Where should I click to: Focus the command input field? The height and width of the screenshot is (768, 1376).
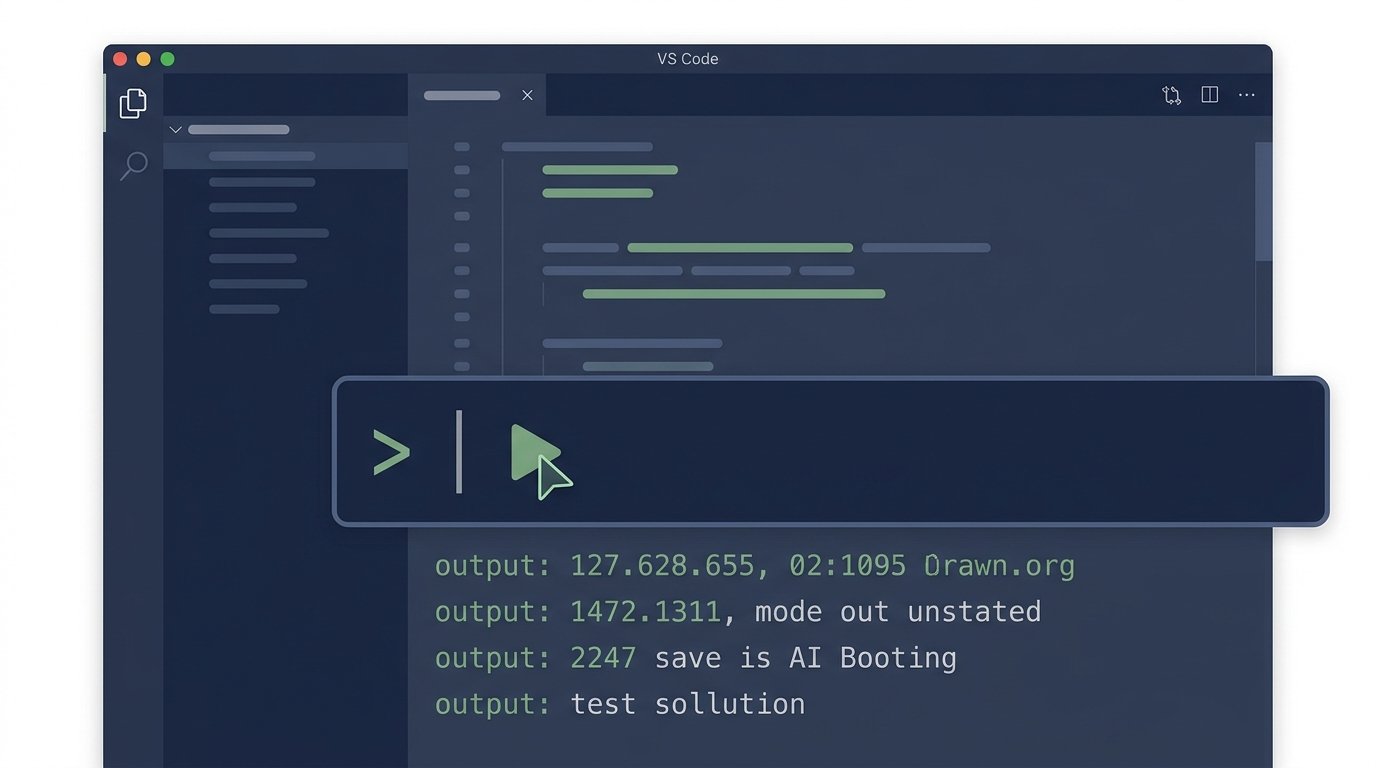coord(830,451)
